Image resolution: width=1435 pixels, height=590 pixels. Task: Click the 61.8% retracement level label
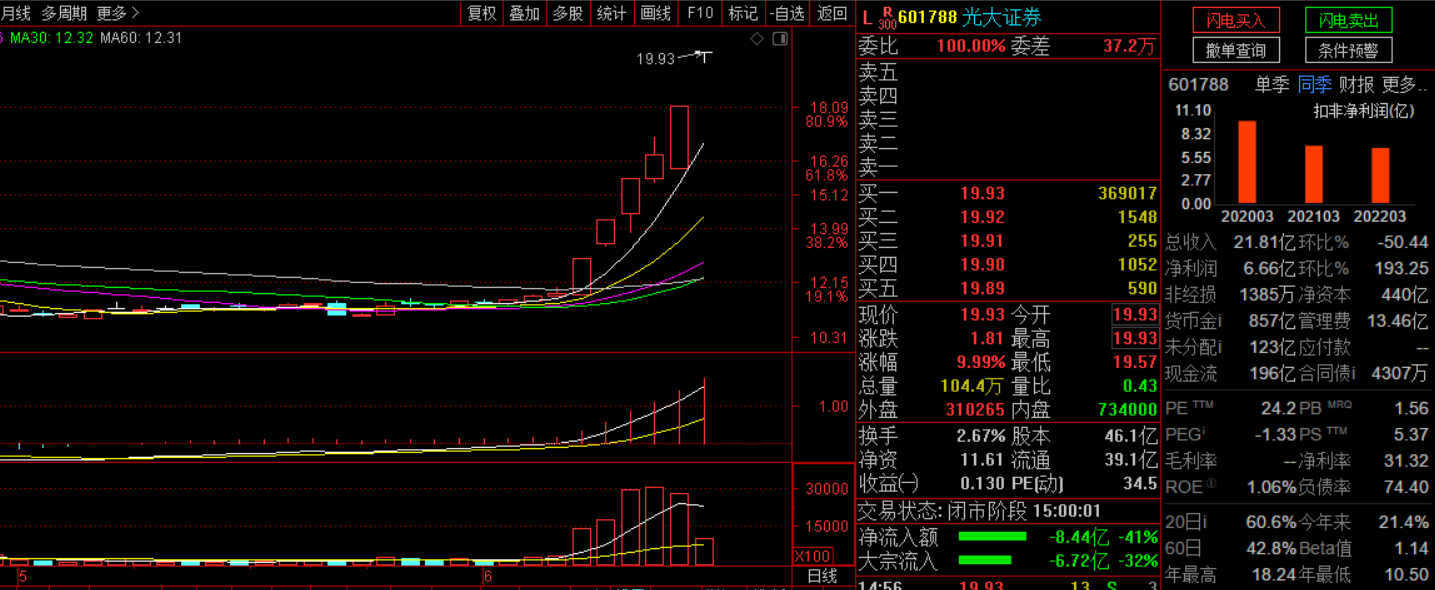point(826,175)
